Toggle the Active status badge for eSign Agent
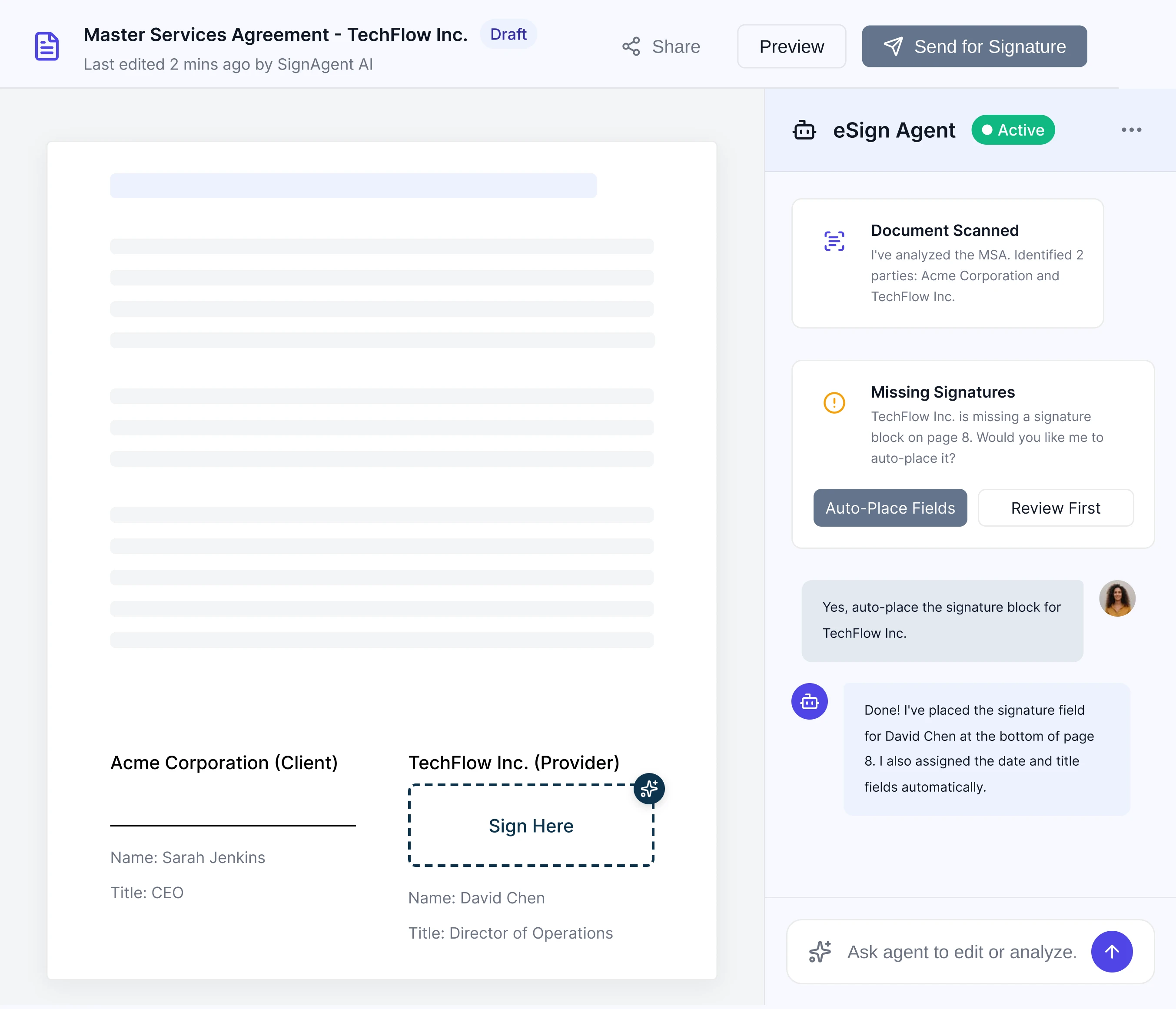The height and width of the screenshot is (1009, 1176). point(1013,129)
